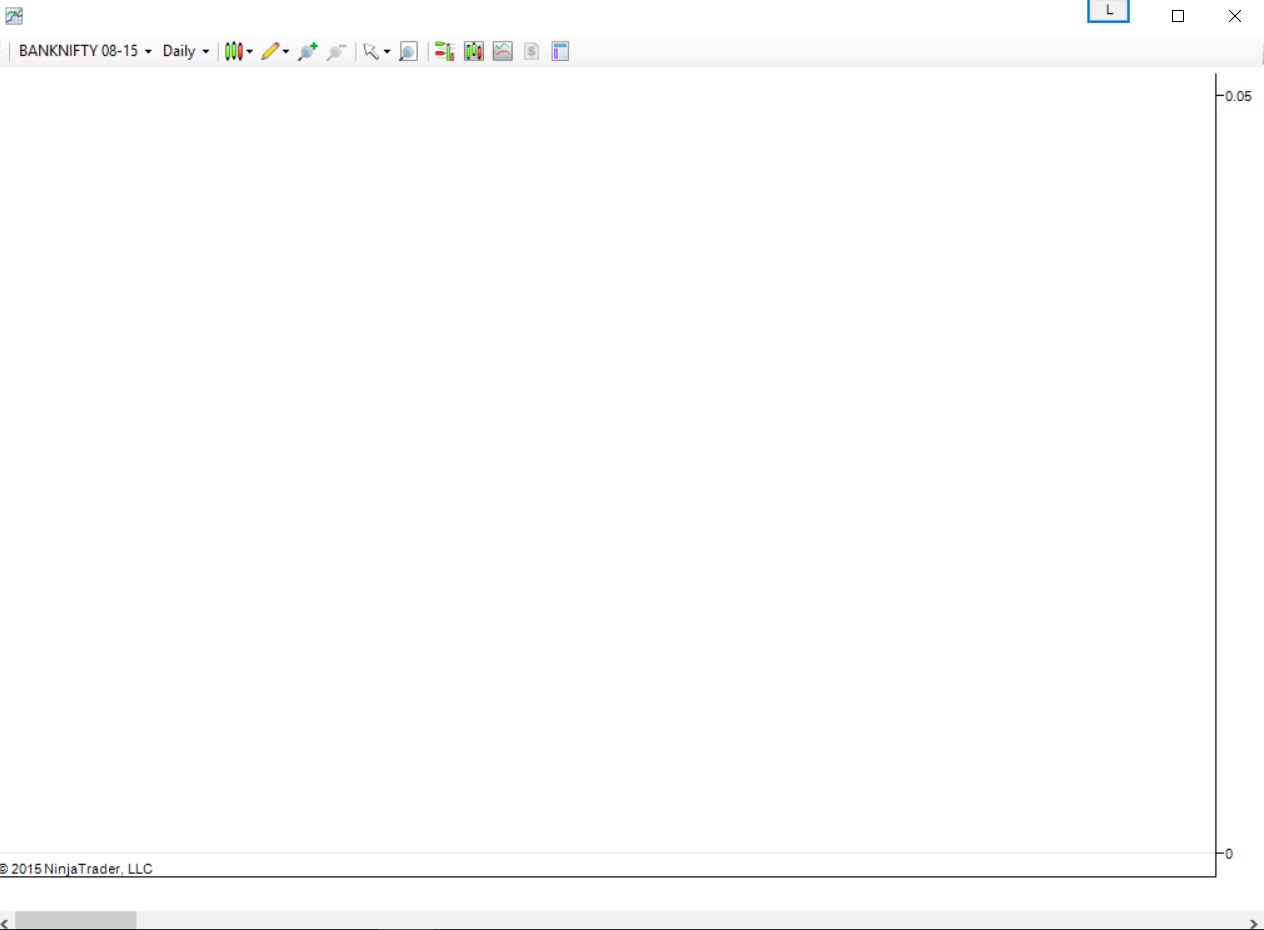The image size is (1264, 930).
Task: Click the horizontal scrollbar thumb
Action: (x=76, y=921)
